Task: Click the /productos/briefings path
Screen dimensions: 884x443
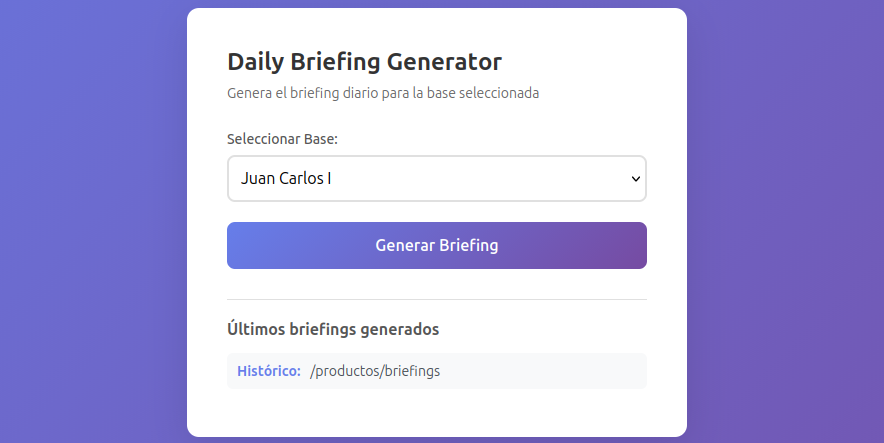Action: click(x=375, y=371)
